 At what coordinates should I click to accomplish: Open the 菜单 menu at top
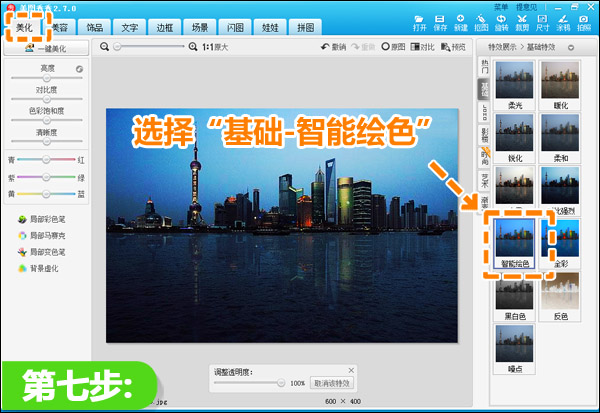(x=501, y=7)
